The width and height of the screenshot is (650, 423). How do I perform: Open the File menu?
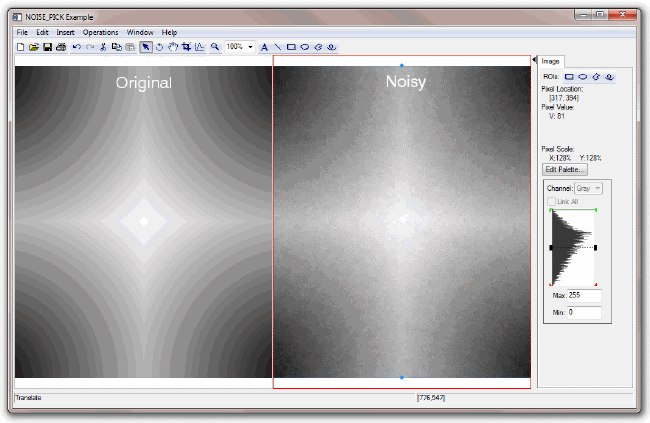click(22, 32)
